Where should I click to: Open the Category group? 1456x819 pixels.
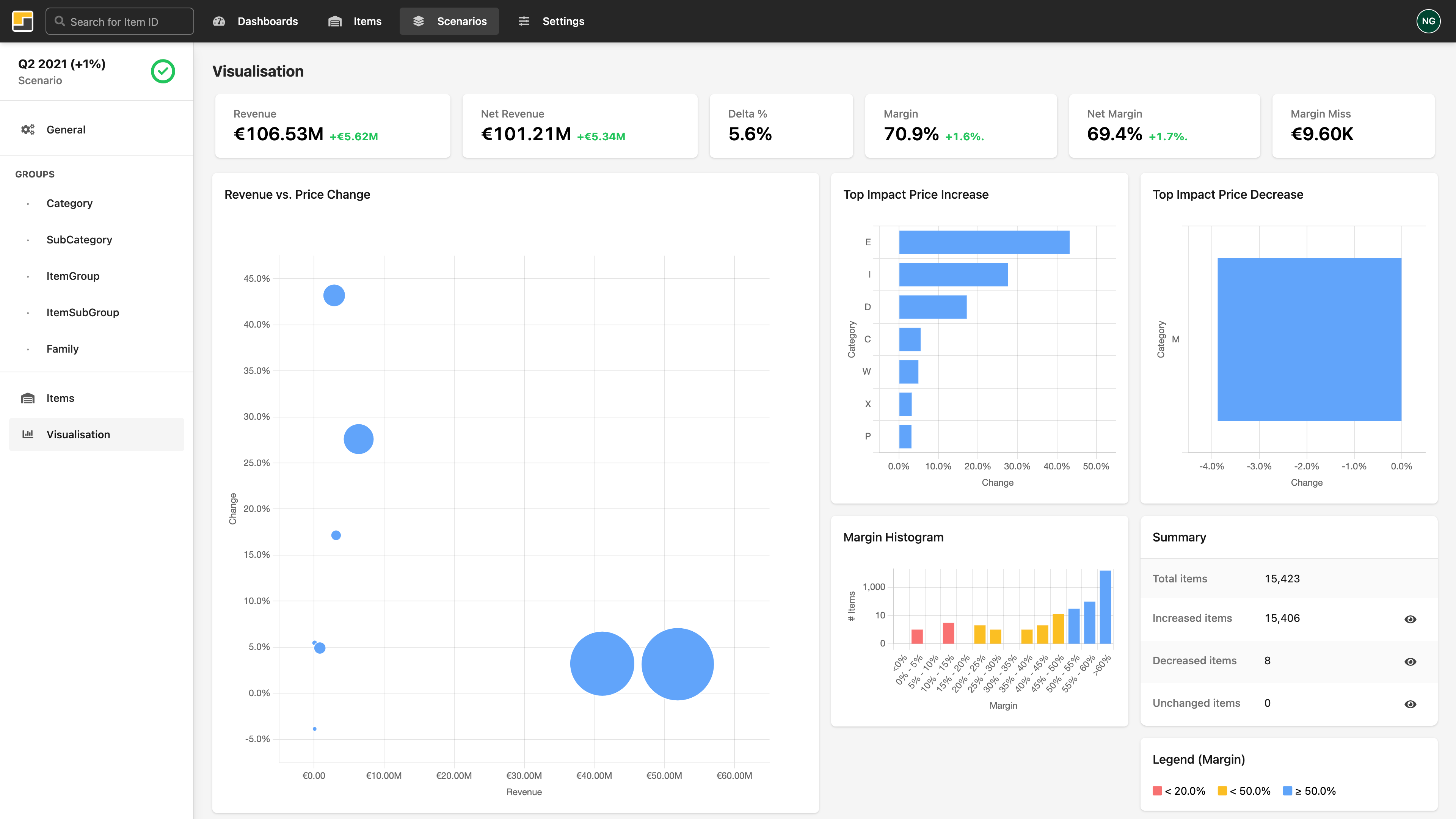coord(69,203)
